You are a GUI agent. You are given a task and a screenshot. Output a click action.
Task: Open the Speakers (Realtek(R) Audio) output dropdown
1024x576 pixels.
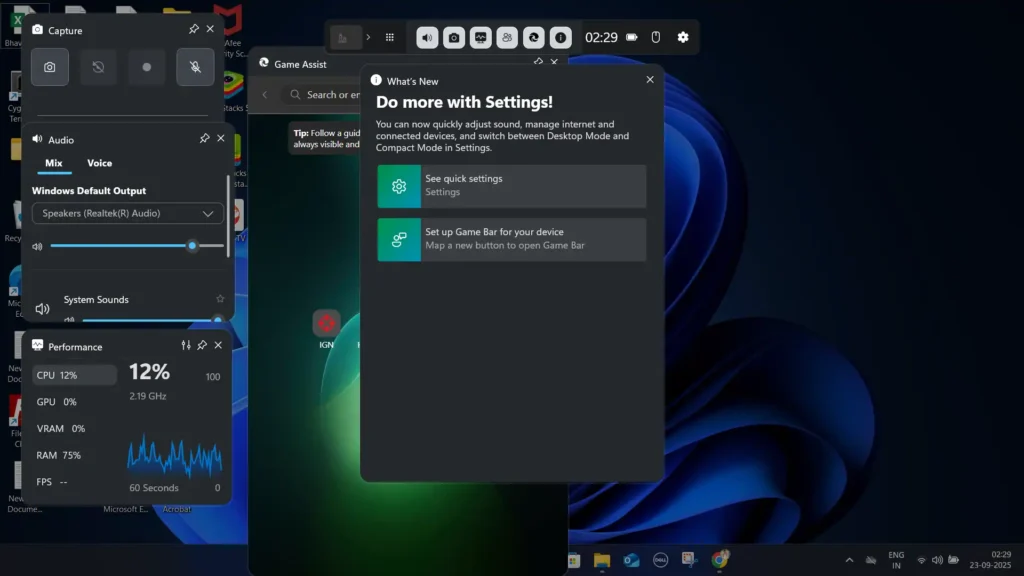[x=127, y=214]
